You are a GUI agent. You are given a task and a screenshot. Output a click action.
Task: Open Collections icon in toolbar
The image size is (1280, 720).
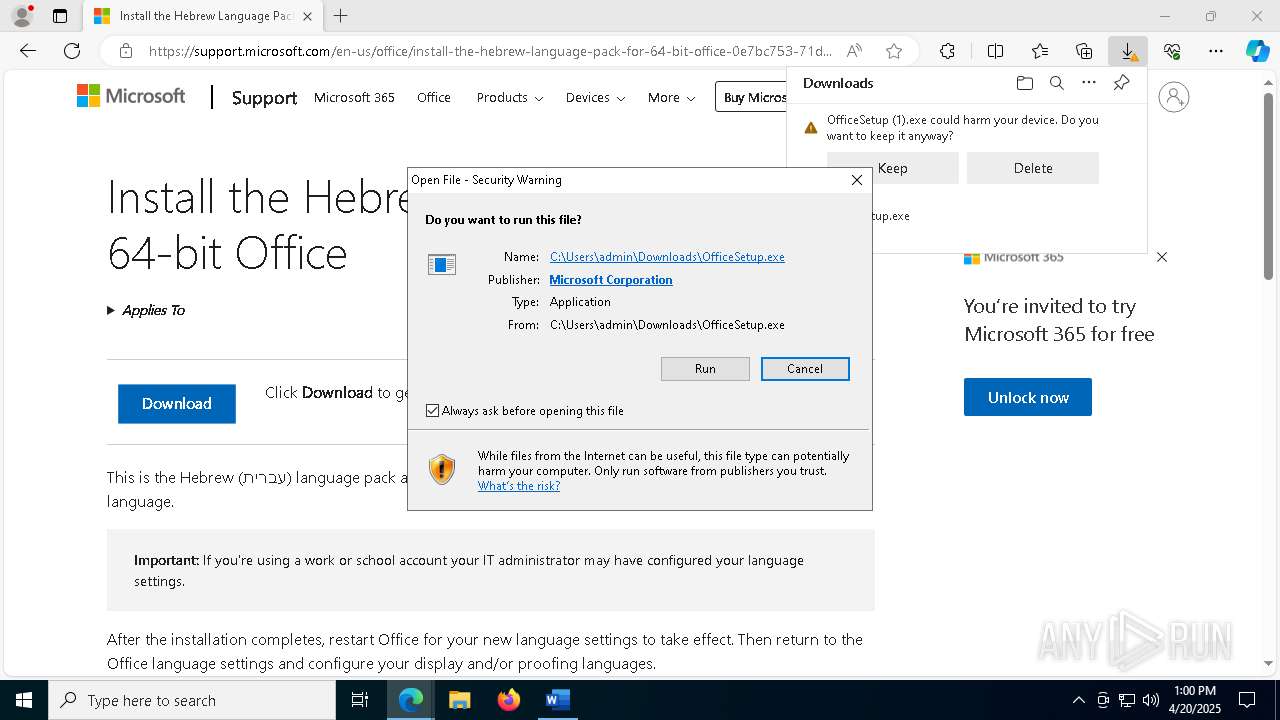pyautogui.click(x=1084, y=51)
